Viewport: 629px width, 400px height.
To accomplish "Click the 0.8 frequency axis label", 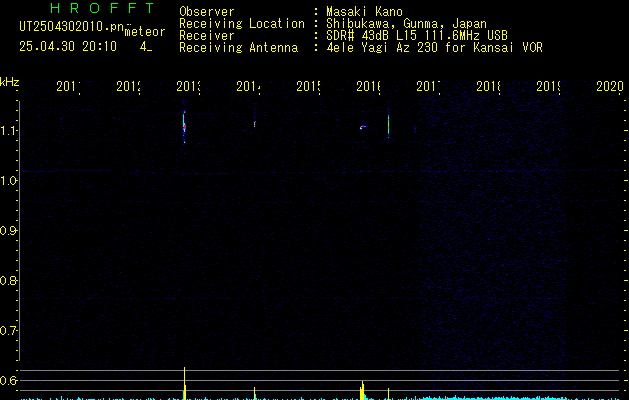I will [x=8, y=280].
